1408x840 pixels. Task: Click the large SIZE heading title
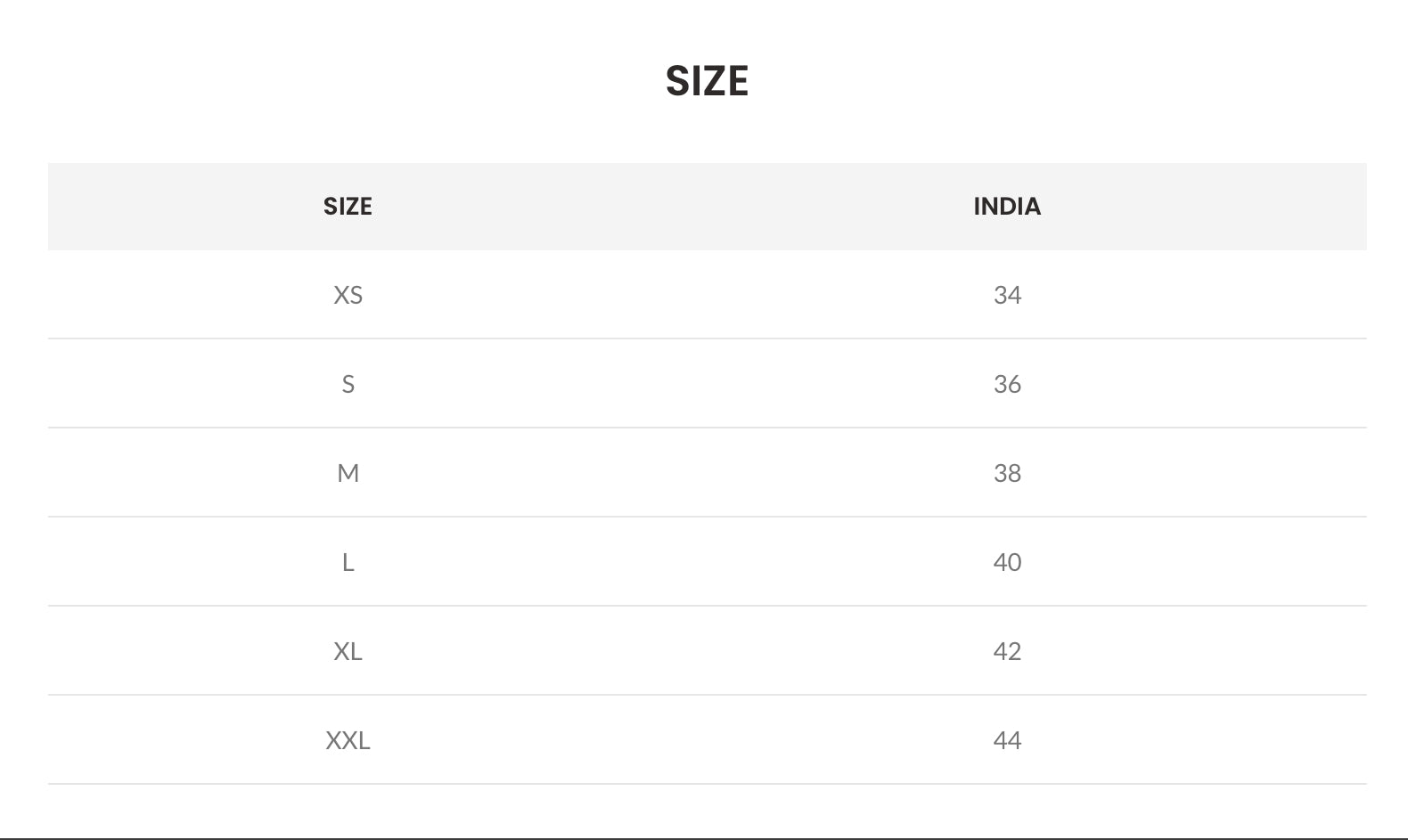707,81
